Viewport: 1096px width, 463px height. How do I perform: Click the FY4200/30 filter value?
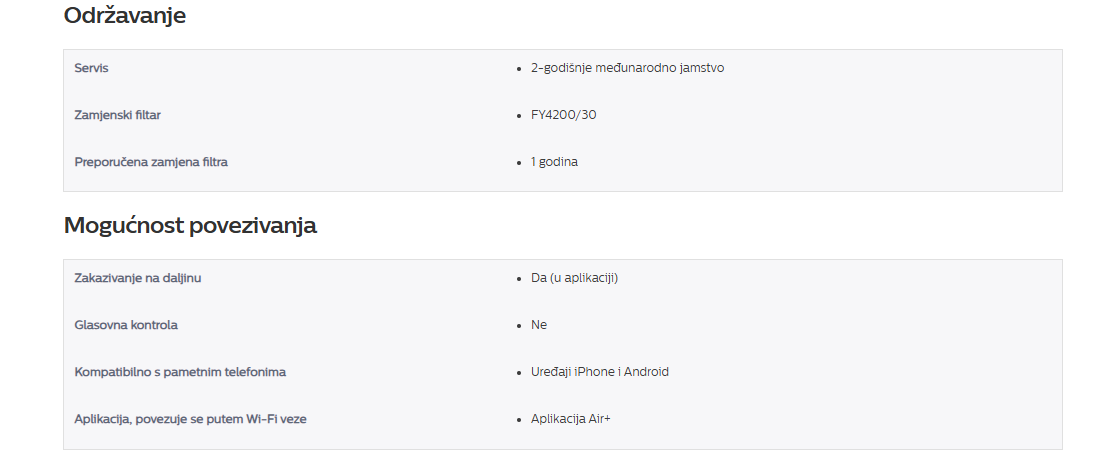563,115
